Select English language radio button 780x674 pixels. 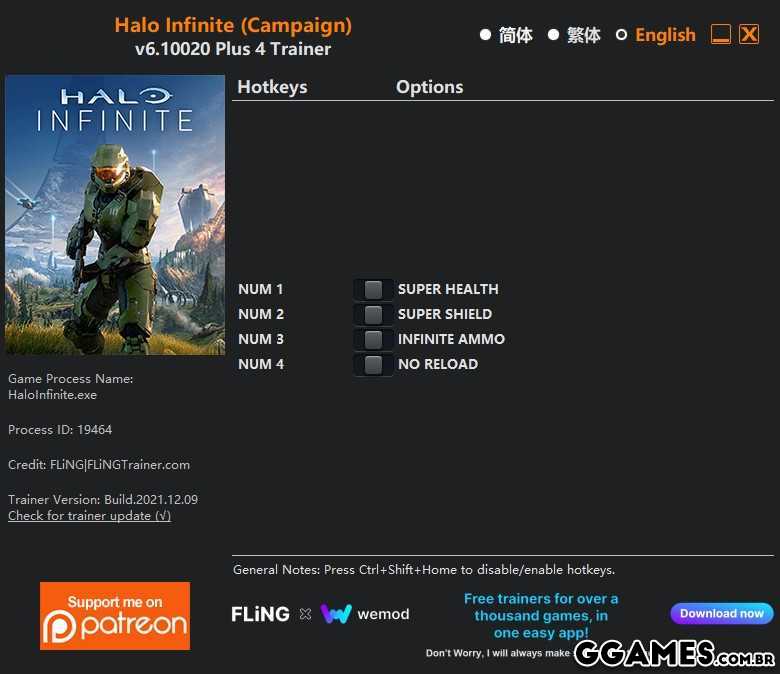[621, 35]
